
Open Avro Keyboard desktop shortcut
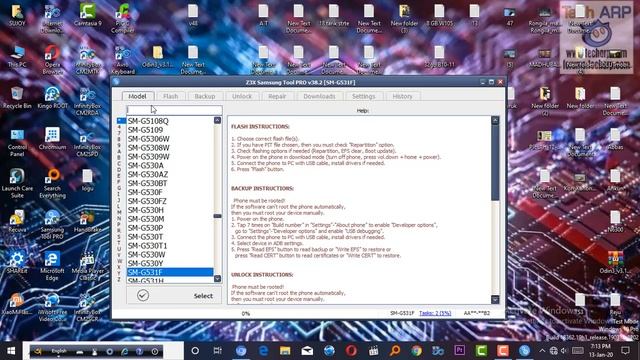click(122, 60)
